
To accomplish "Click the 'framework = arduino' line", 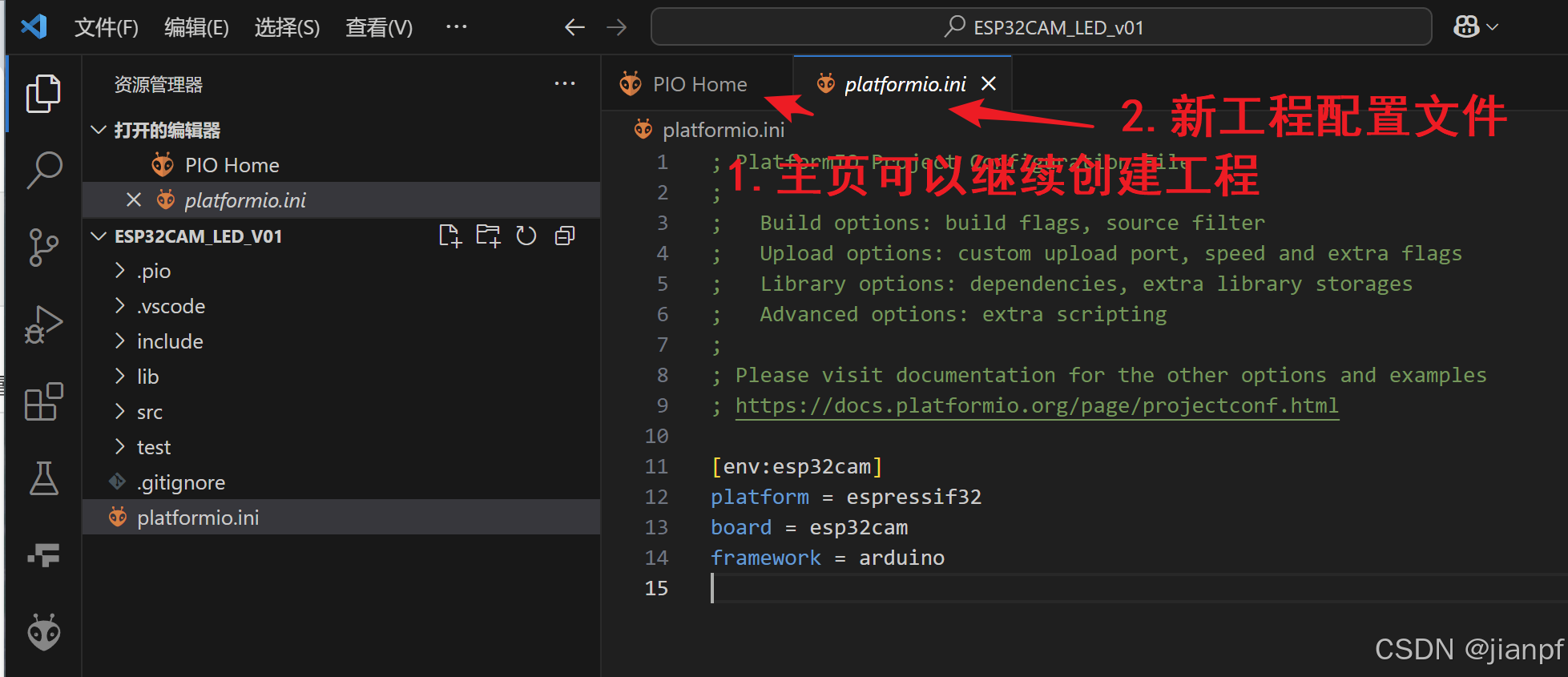I will pos(828,558).
